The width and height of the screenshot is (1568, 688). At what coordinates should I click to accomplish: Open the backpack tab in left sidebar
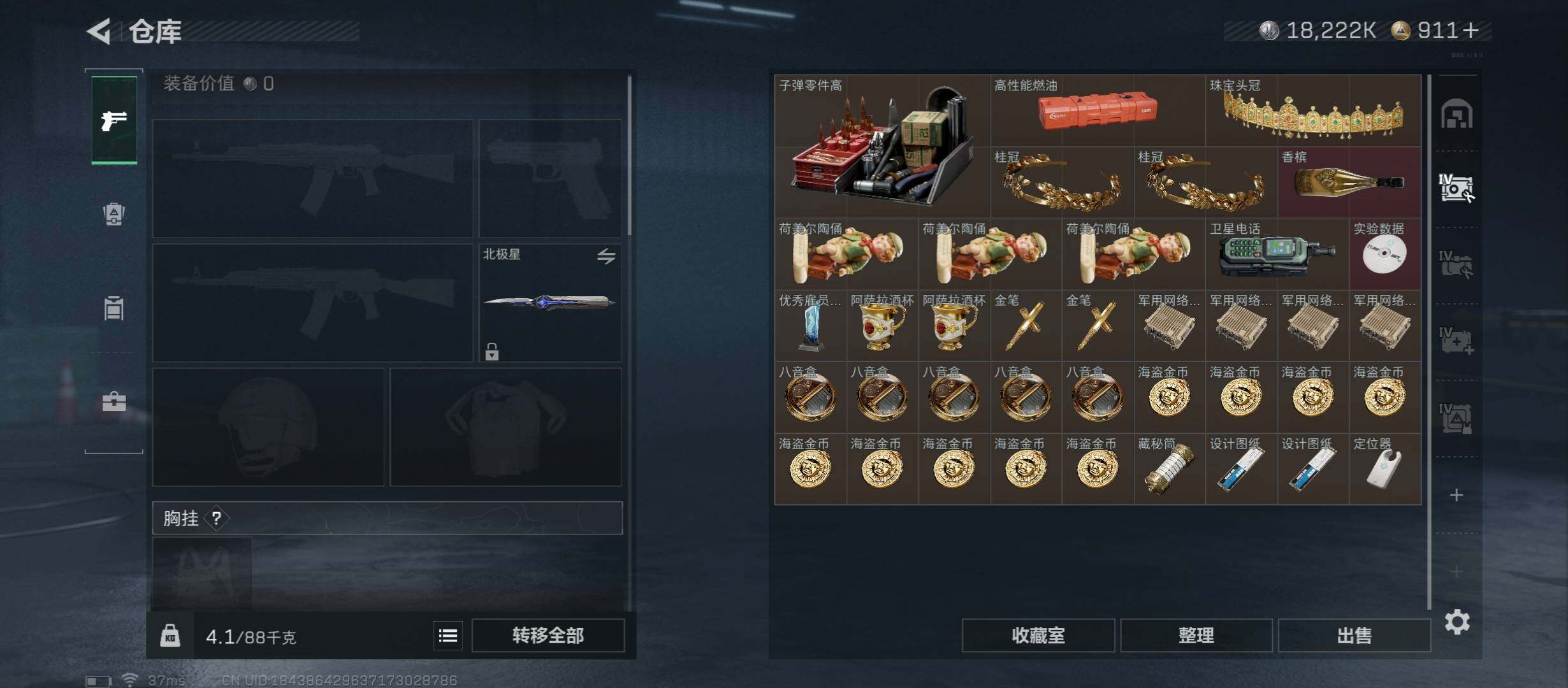[114, 214]
